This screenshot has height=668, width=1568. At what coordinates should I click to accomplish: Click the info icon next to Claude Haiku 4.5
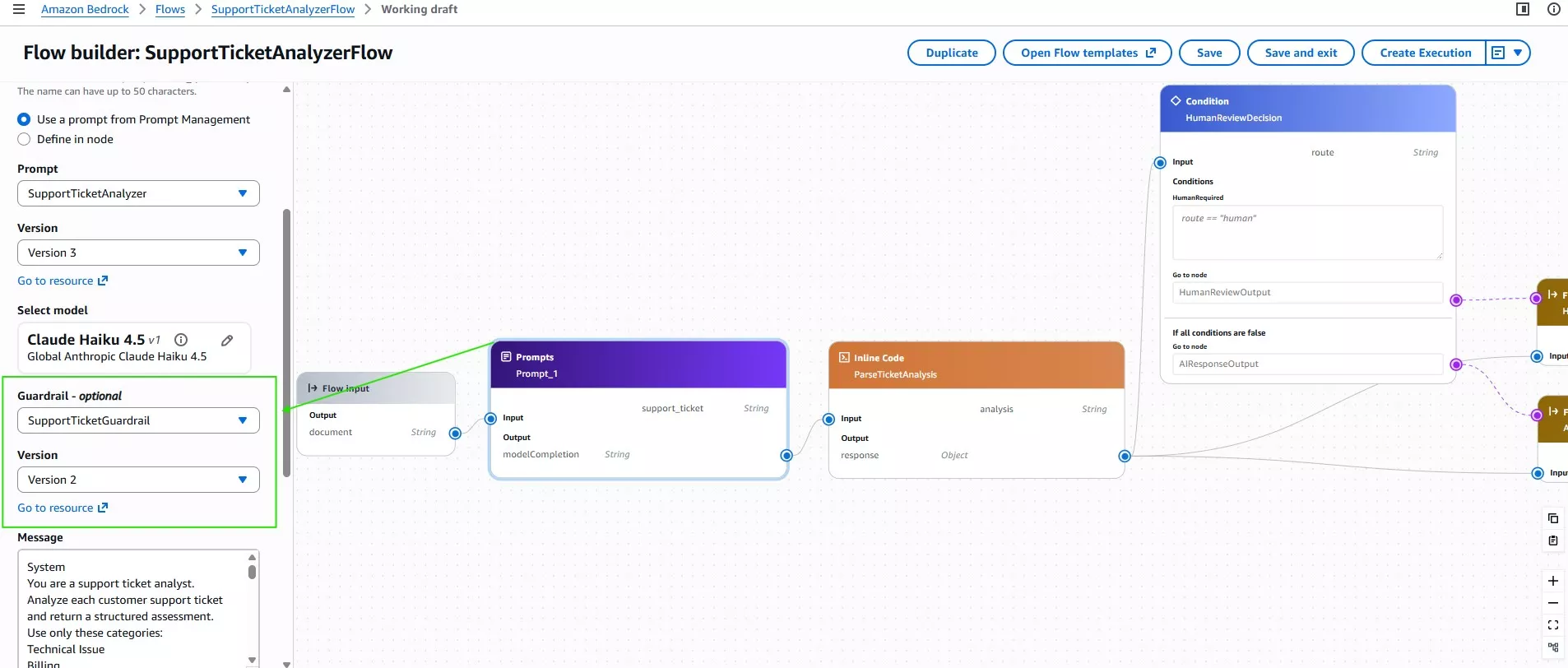181,340
